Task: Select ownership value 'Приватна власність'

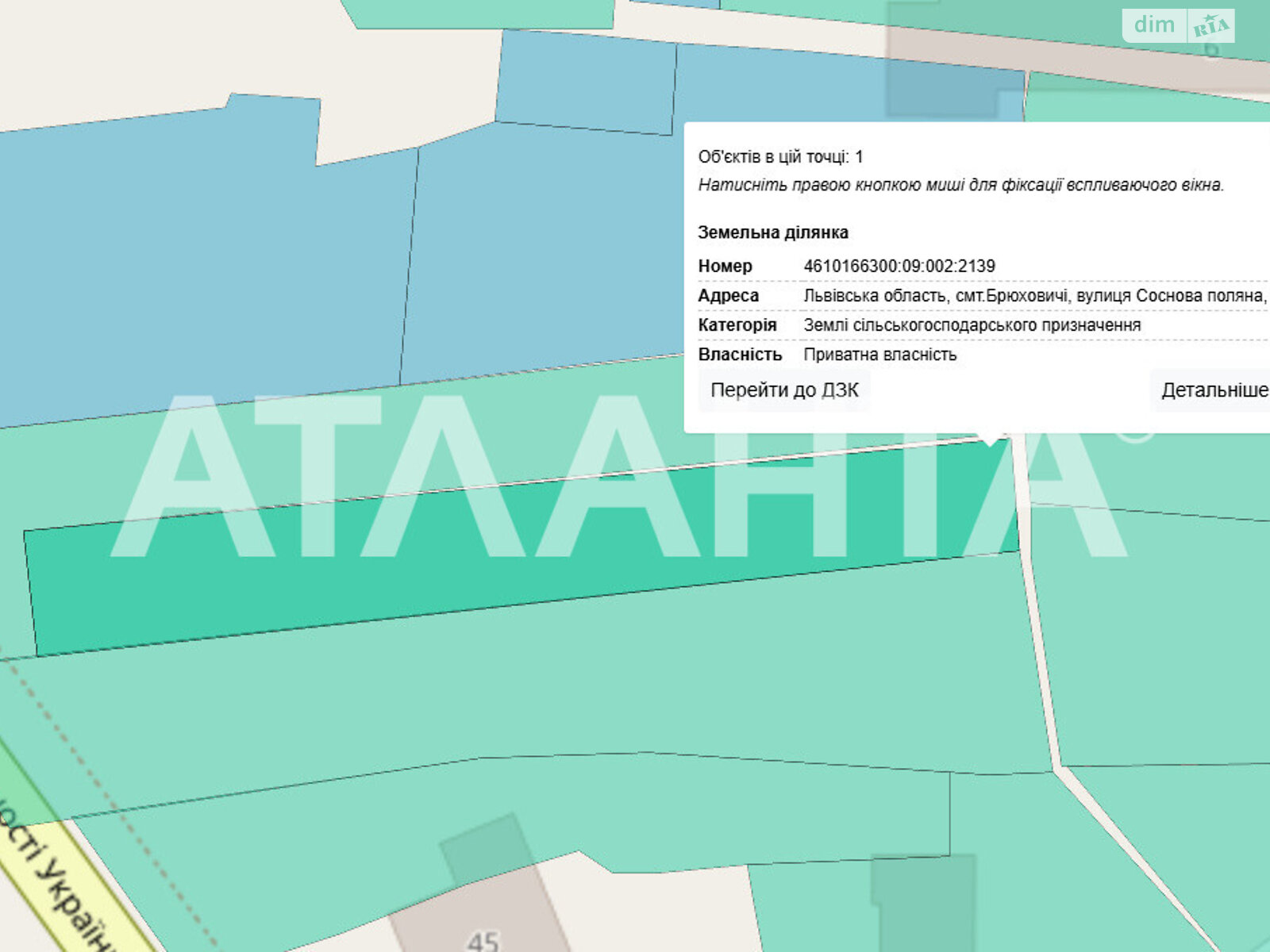Action: pyautogui.click(x=879, y=355)
